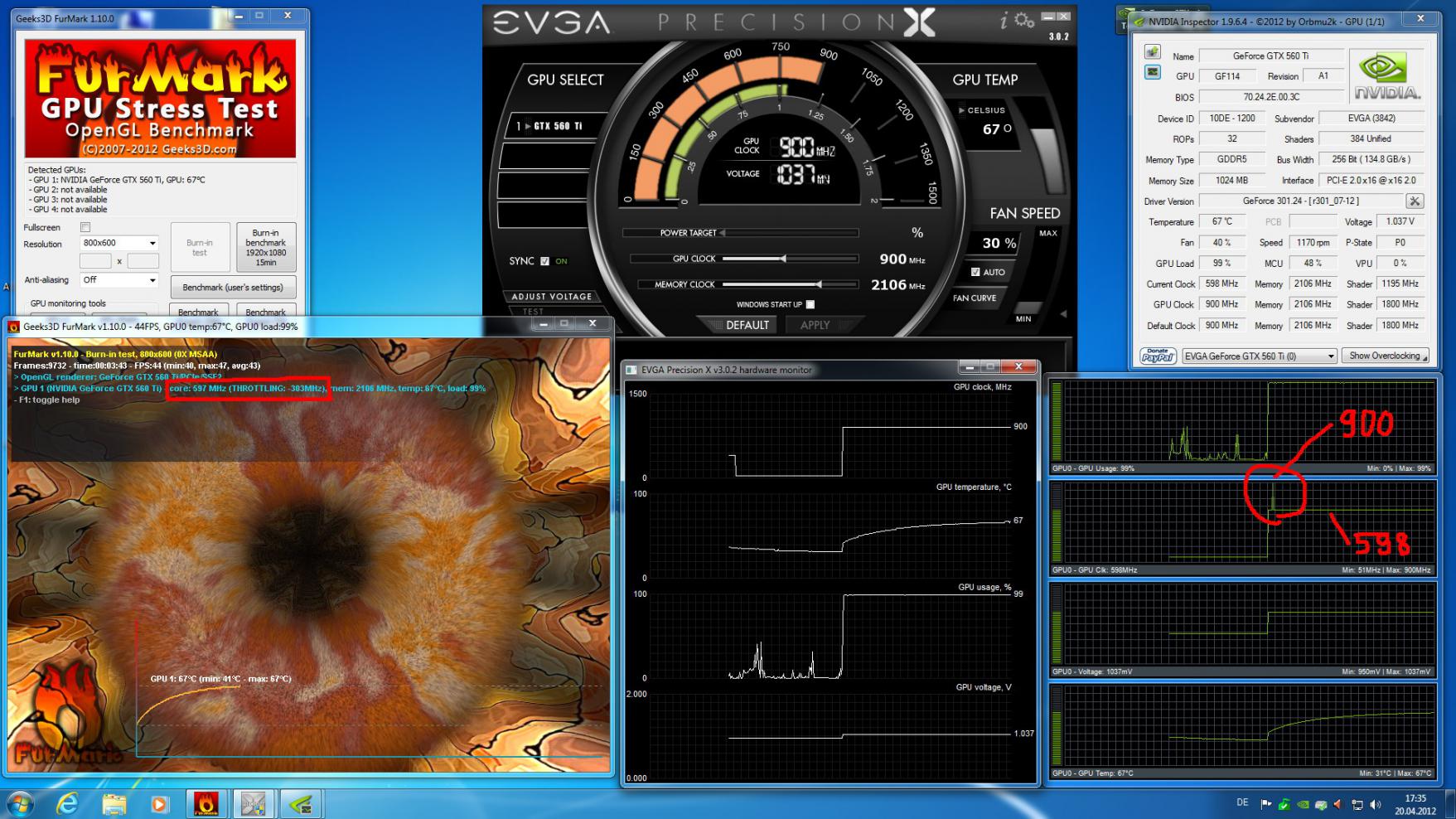Adjust the MEMORY CLOCK slider handle
The width and height of the screenshot is (1456, 819).
pyautogui.click(x=818, y=284)
